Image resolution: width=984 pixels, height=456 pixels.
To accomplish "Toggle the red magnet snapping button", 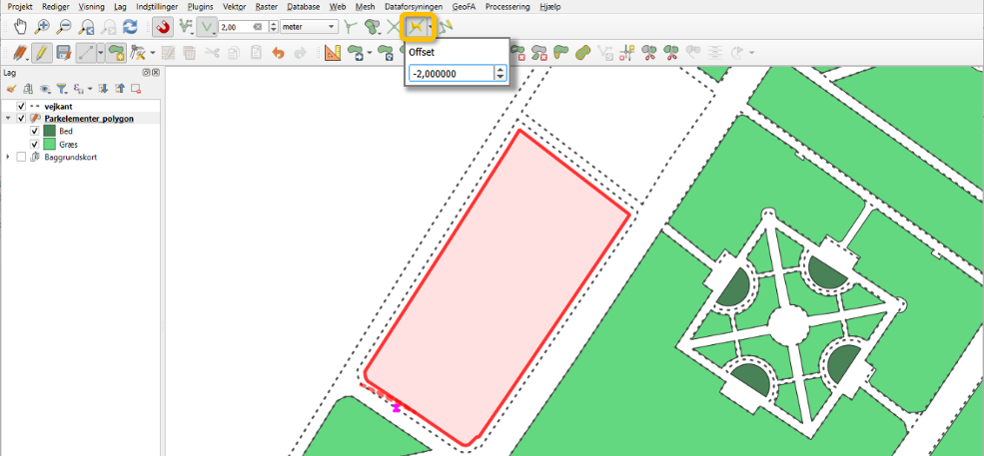I will coord(163,27).
